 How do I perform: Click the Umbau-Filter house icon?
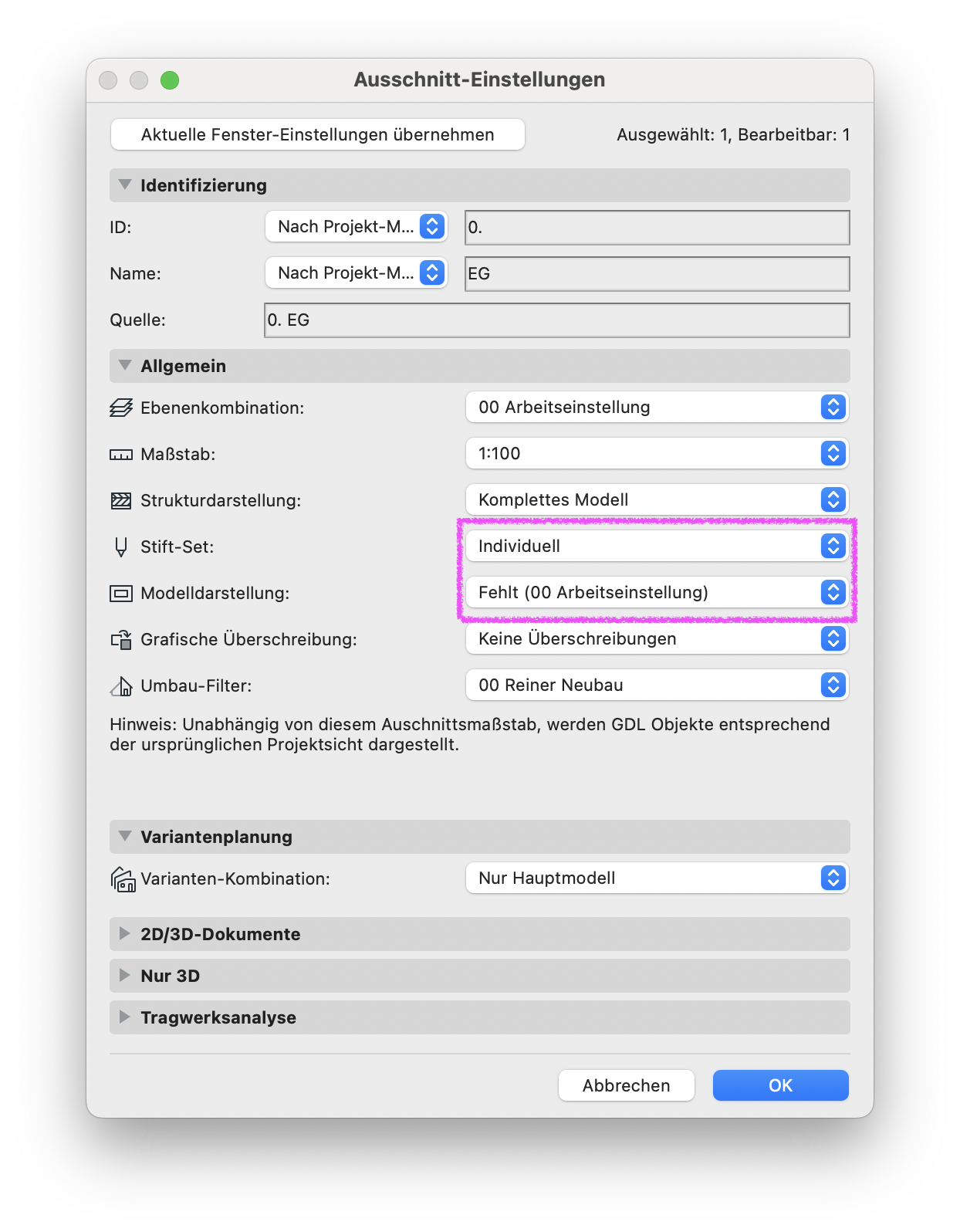[x=121, y=685]
